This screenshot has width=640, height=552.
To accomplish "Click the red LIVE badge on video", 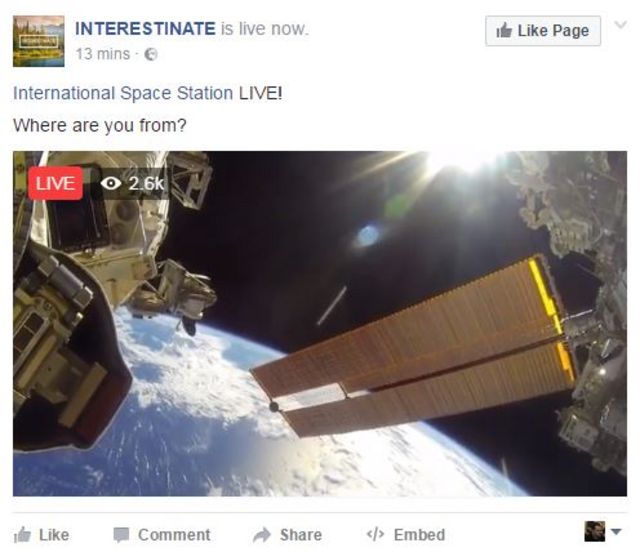I will (55, 183).
